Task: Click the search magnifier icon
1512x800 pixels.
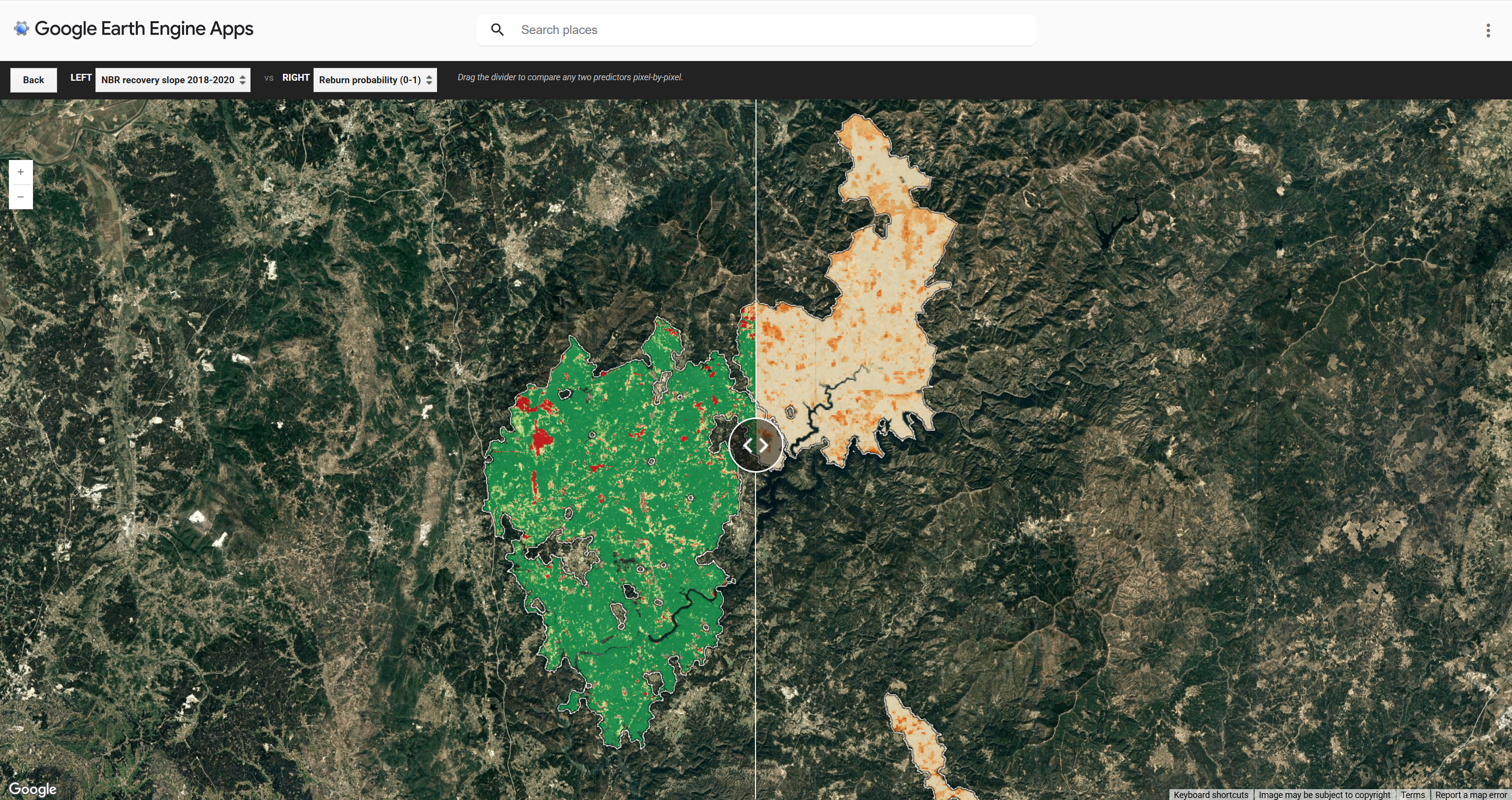Action: click(x=497, y=30)
